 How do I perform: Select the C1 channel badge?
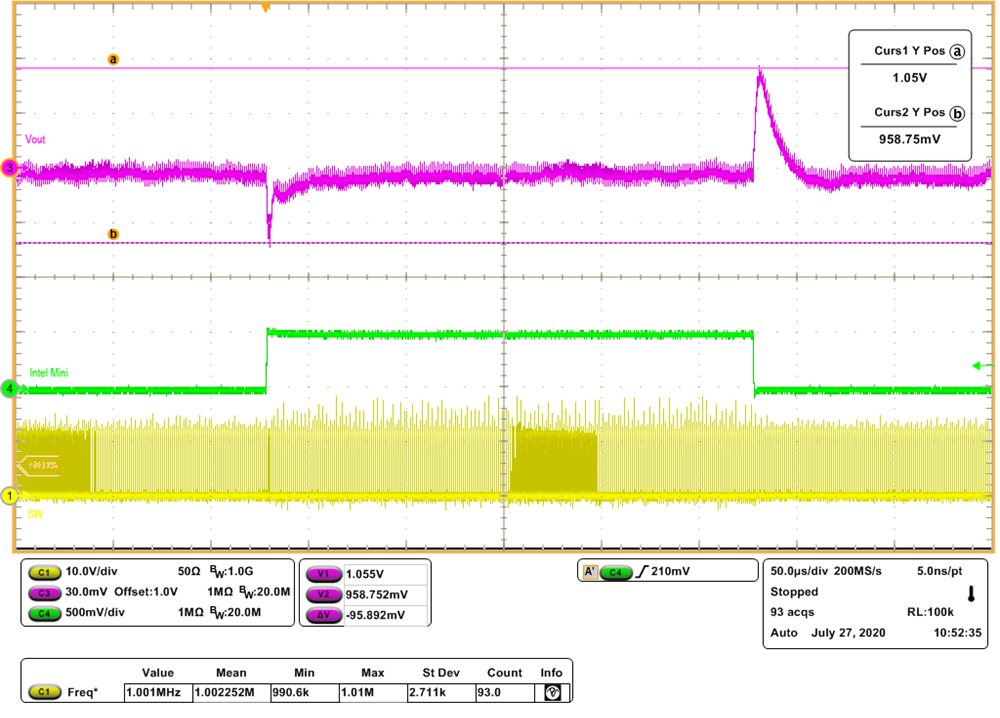tap(45, 571)
